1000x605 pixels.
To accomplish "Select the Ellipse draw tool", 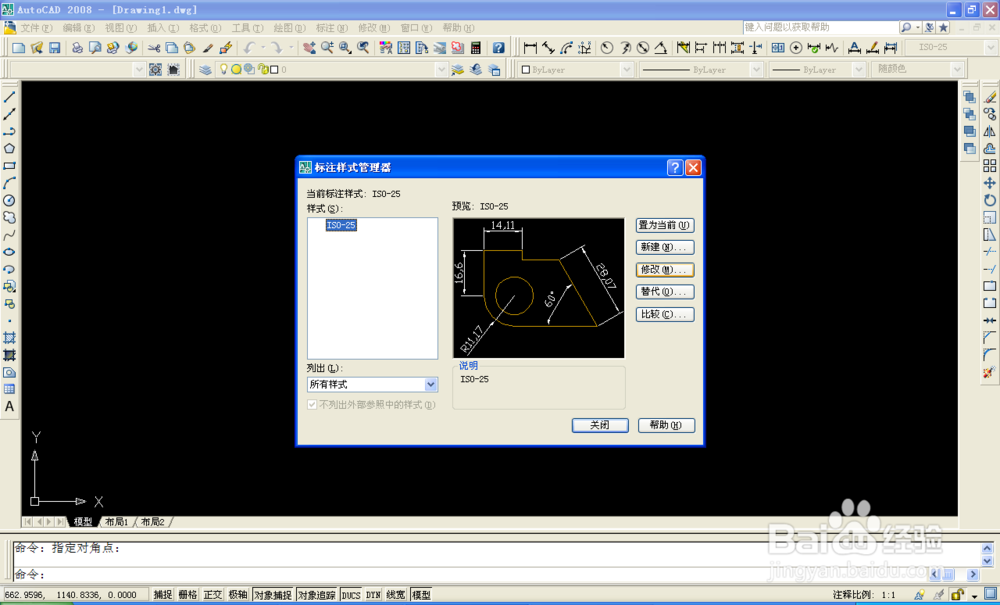I will [x=10, y=252].
